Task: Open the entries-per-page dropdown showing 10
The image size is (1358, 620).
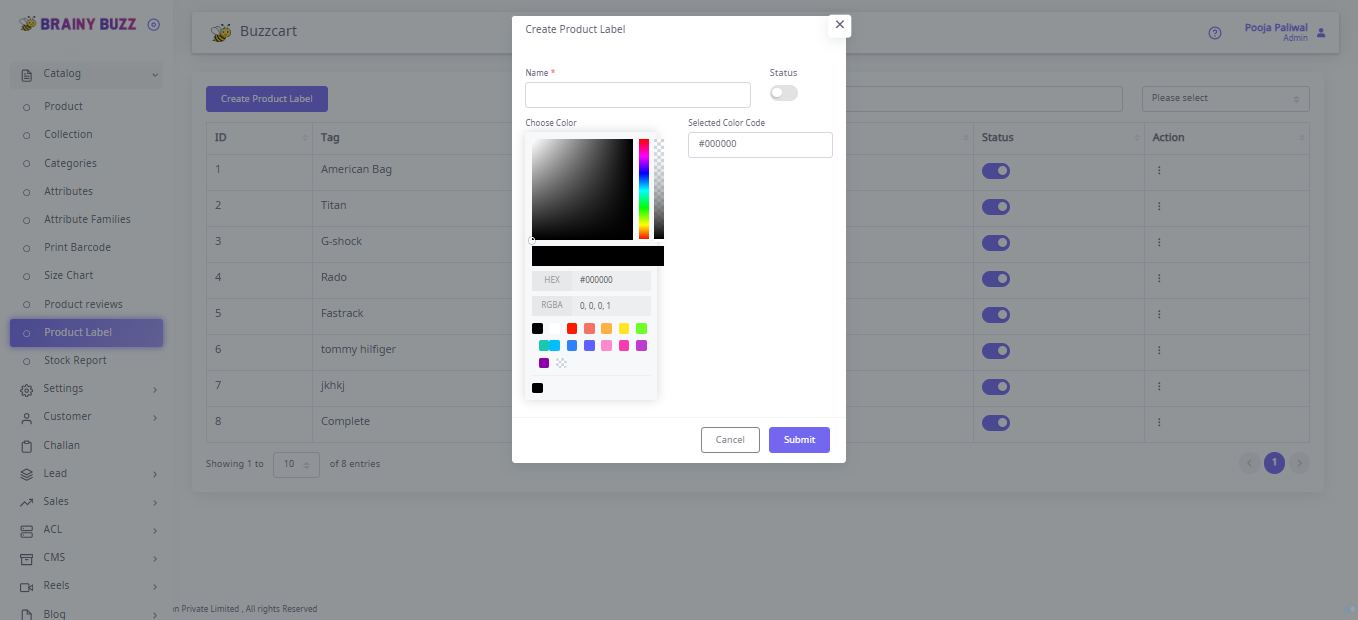Action: click(x=296, y=464)
